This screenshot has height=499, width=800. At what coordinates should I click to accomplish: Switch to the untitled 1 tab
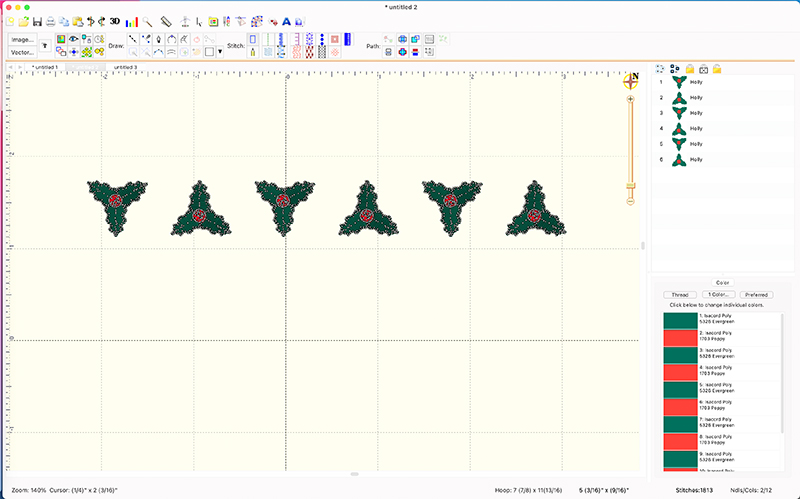click(x=45, y=67)
